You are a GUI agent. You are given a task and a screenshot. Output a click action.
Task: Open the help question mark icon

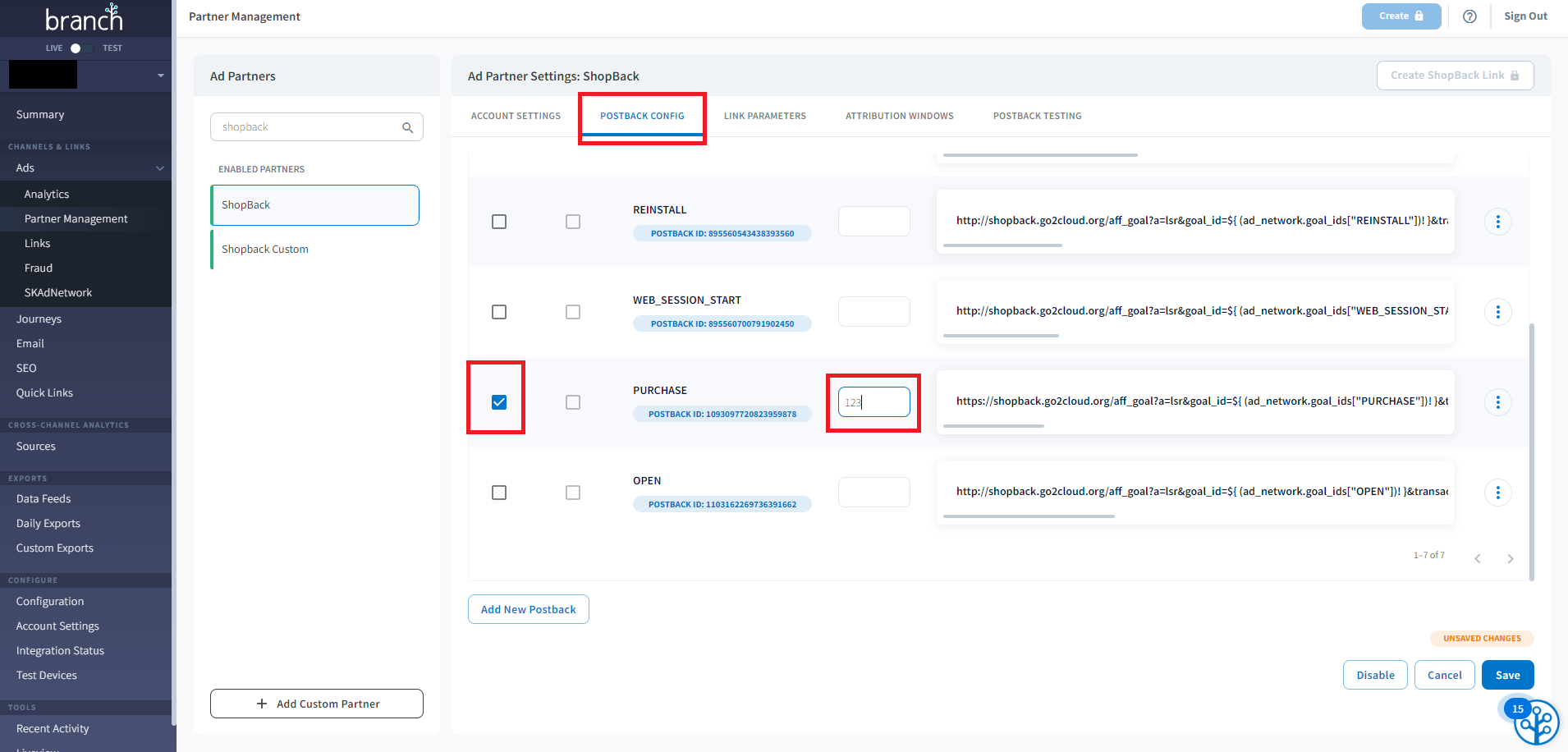click(1469, 16)
